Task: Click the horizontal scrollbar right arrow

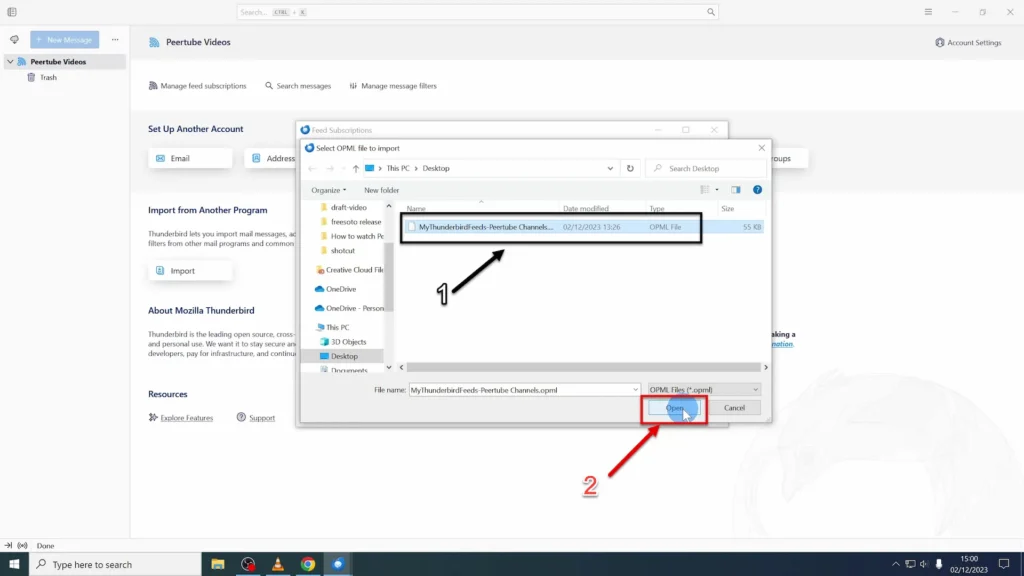Action: (x=766, y=368)
